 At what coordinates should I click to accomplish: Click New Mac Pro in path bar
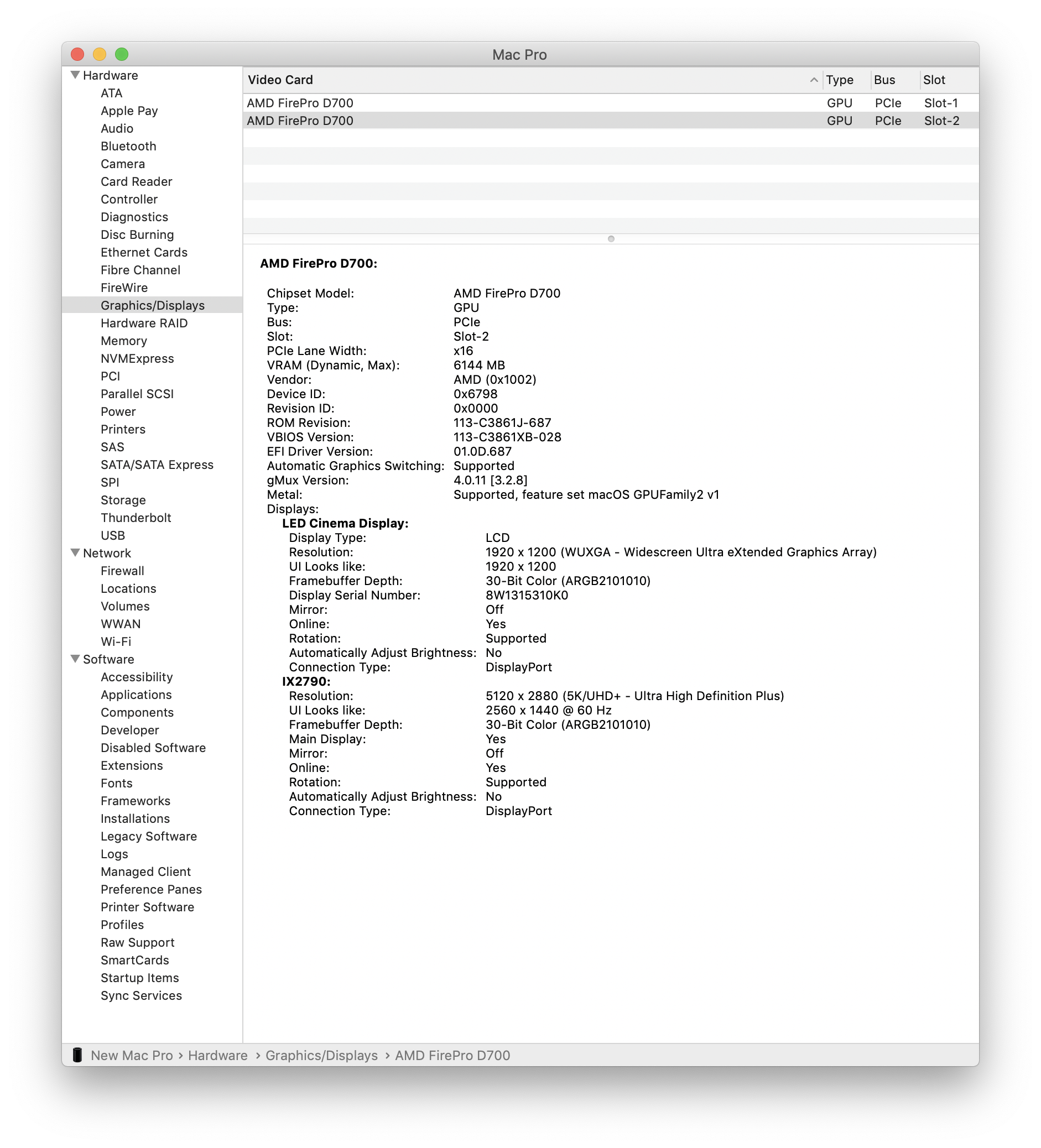pos(132,1055)
